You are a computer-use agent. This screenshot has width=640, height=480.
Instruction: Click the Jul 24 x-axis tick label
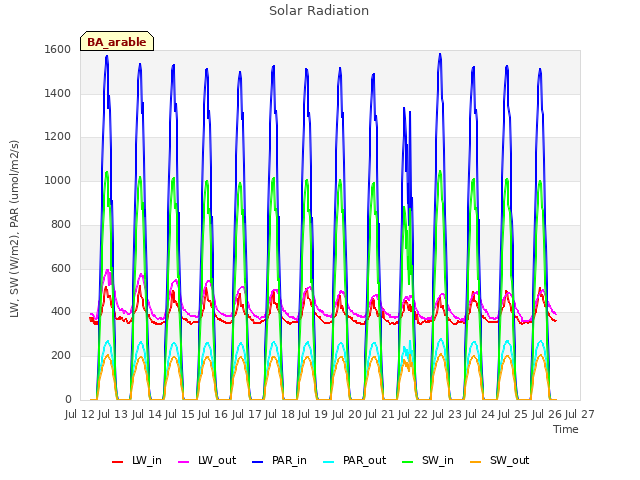(480, 414)
